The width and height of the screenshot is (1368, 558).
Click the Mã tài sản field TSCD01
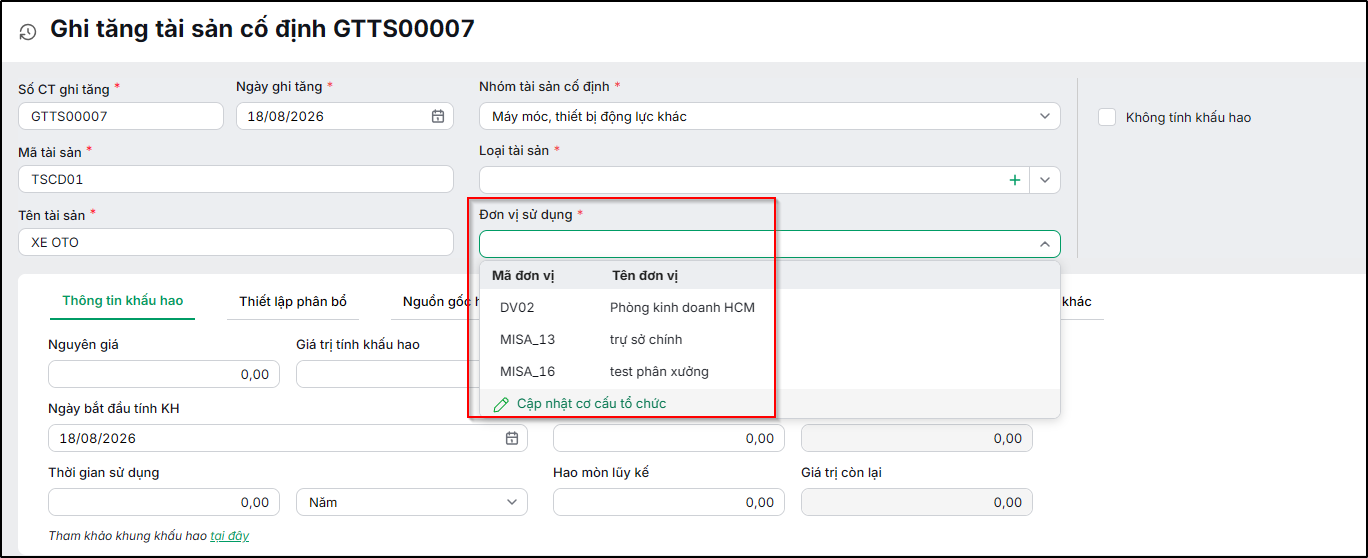point(236,179)
